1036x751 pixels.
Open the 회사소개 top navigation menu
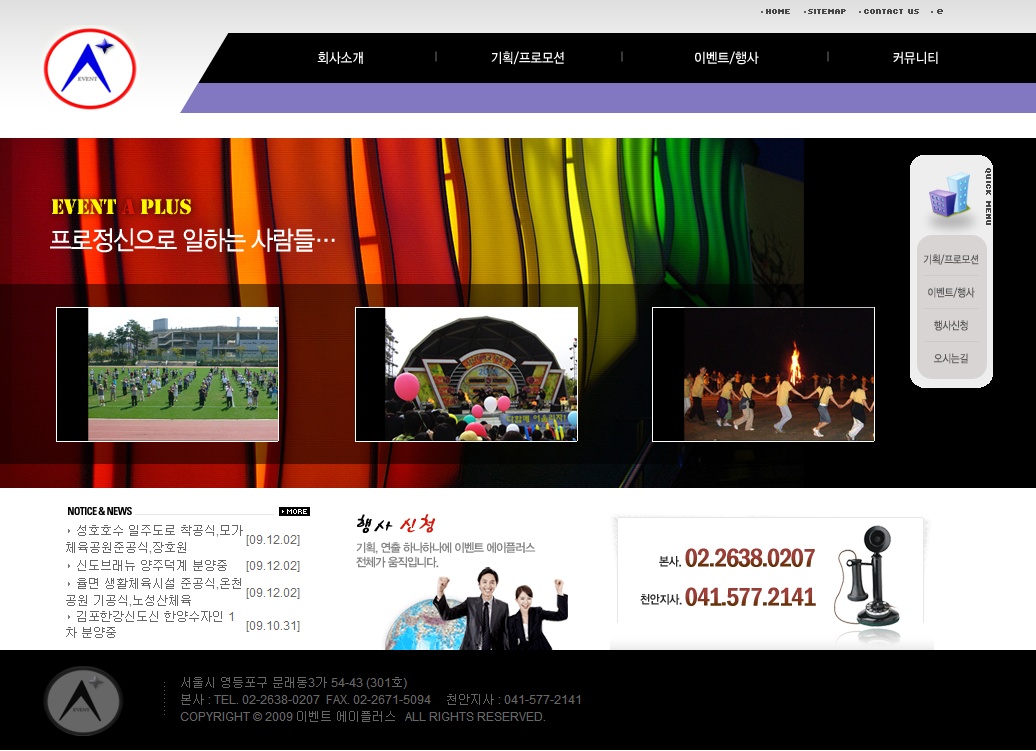[340, 58]
